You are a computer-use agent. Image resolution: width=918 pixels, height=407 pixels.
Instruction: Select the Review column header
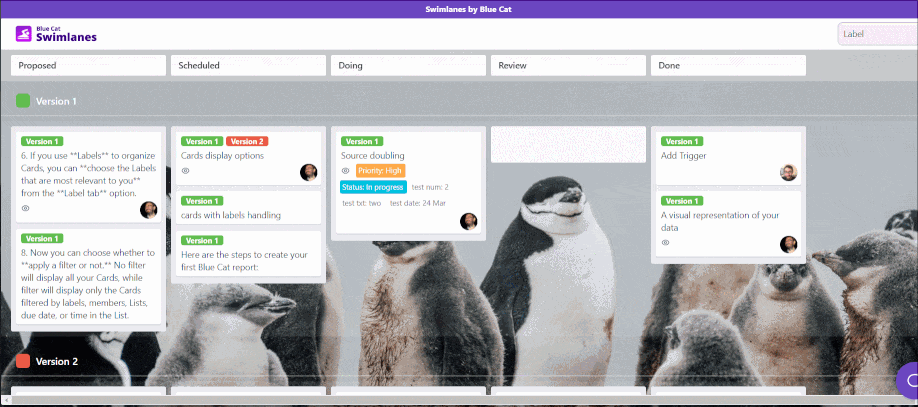(x=568, y=66)
